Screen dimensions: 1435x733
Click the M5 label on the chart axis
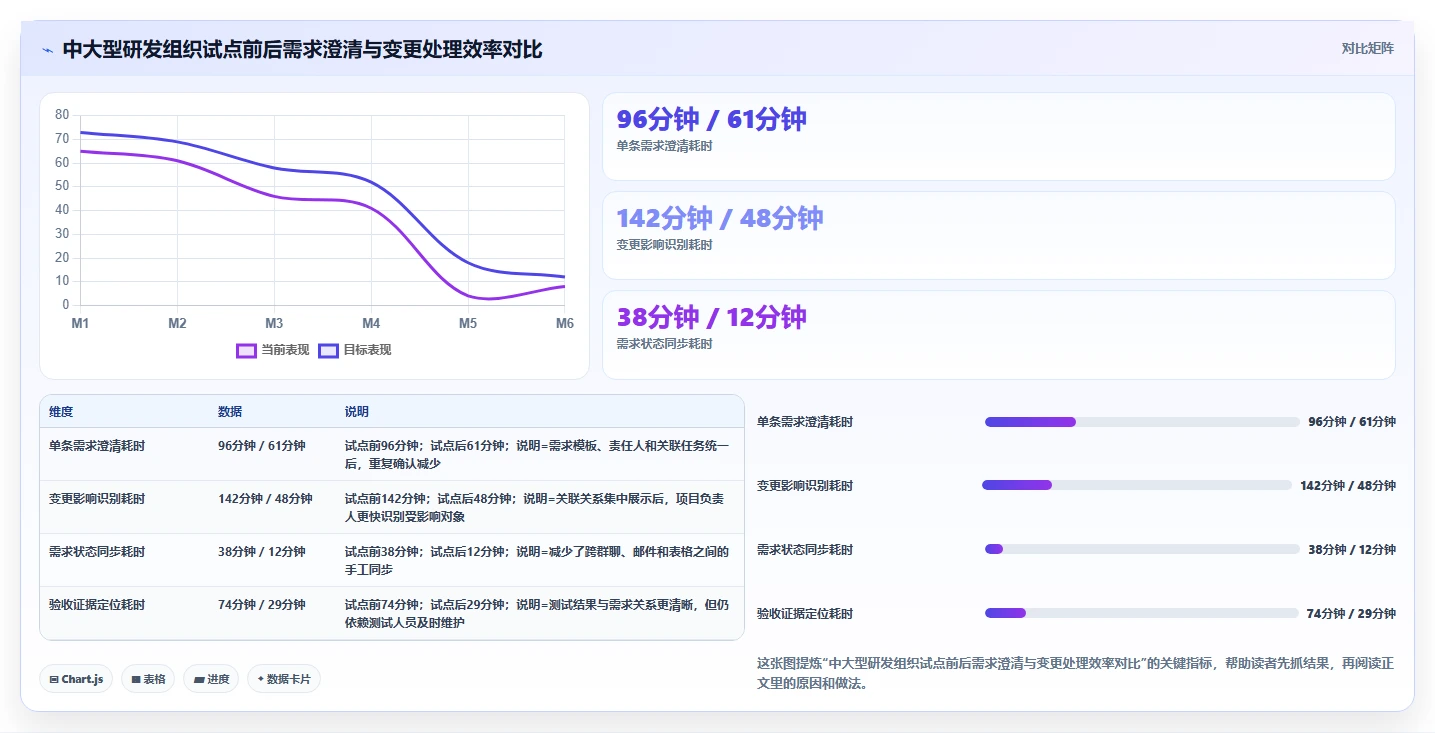[468, 323]
